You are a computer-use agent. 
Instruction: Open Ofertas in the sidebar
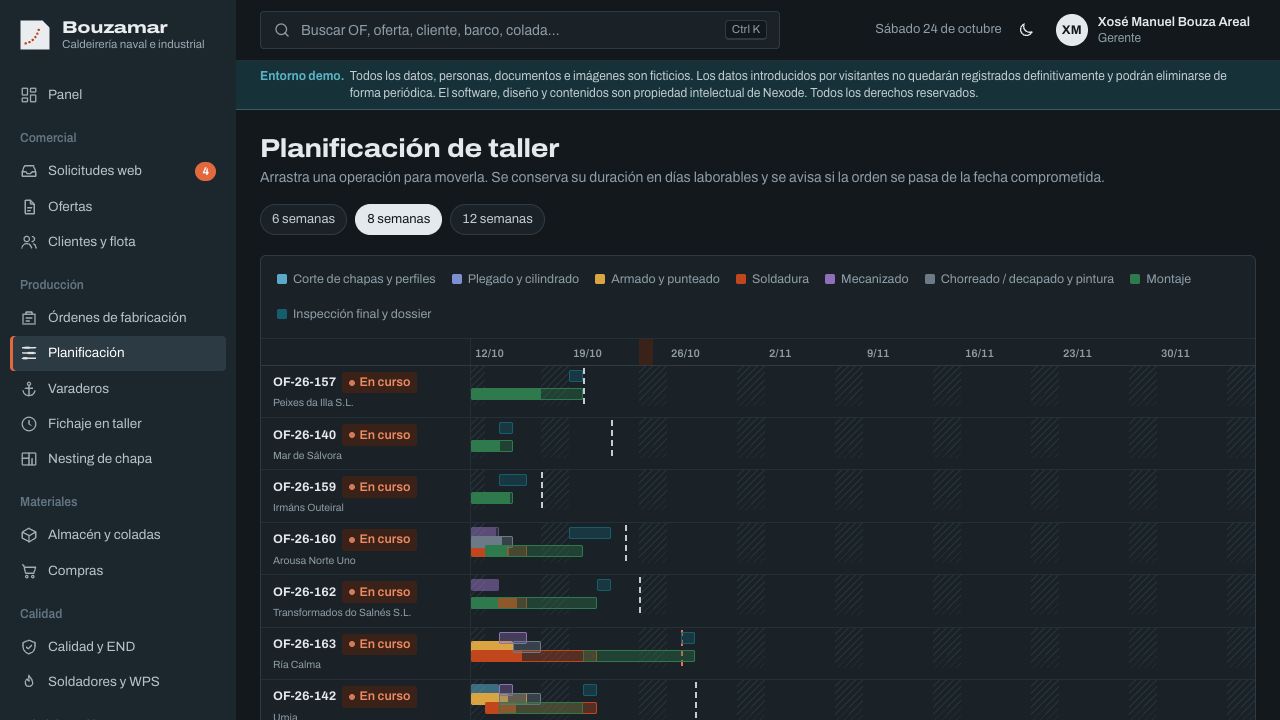pos(118,207)
